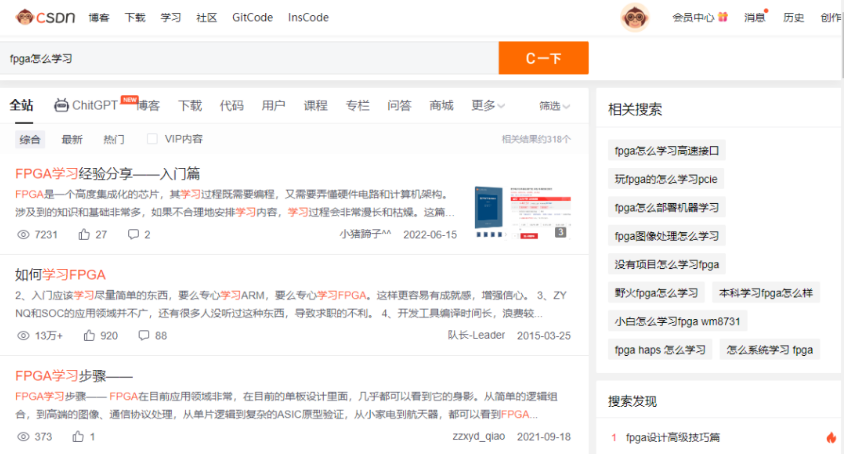Image resolution: width=844 pixels, height=454 pixels.
Task: Sort results by 热门
Action: coord(114,139)
